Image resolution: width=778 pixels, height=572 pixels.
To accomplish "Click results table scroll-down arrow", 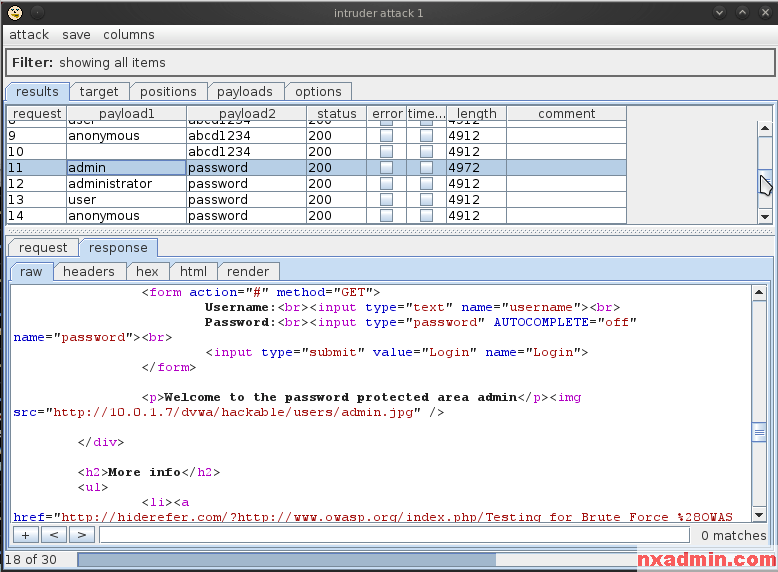I will (x=765, y=216).
